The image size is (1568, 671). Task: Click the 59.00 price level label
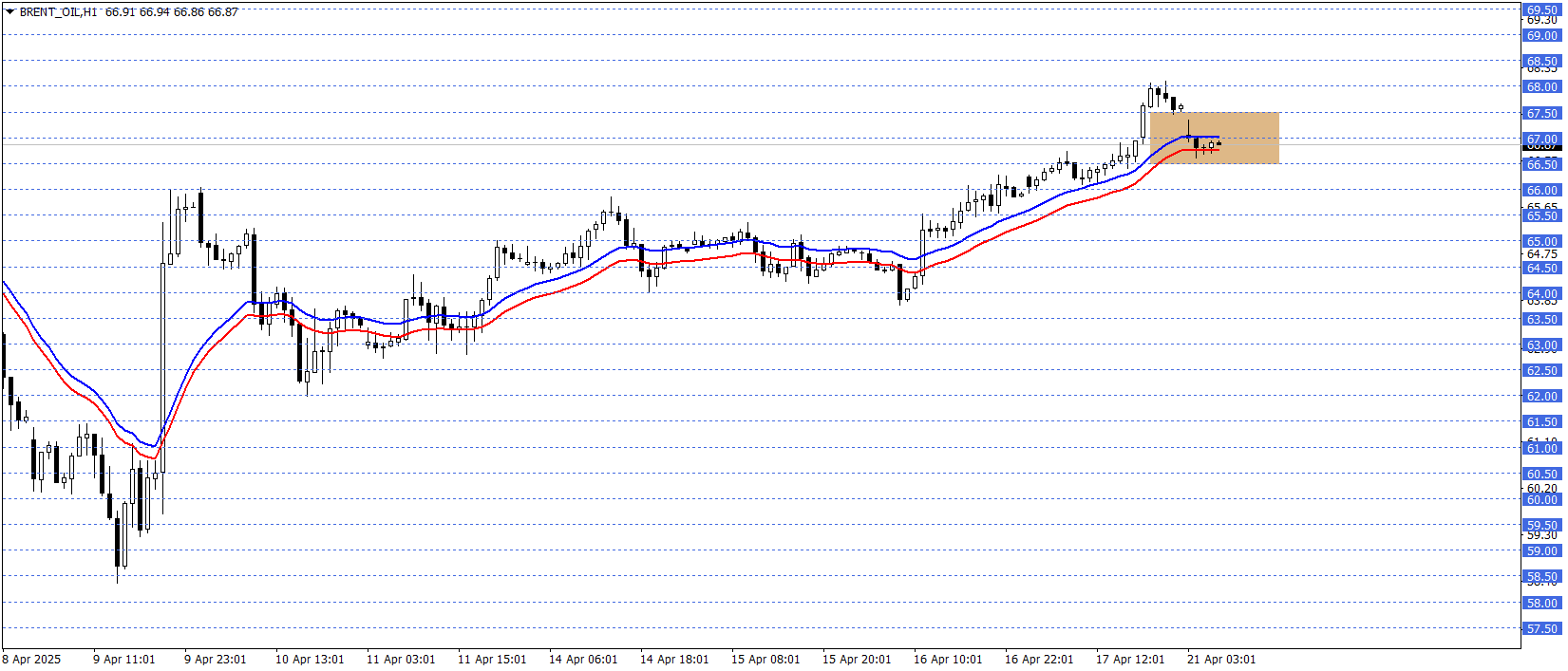(1542, 550)
